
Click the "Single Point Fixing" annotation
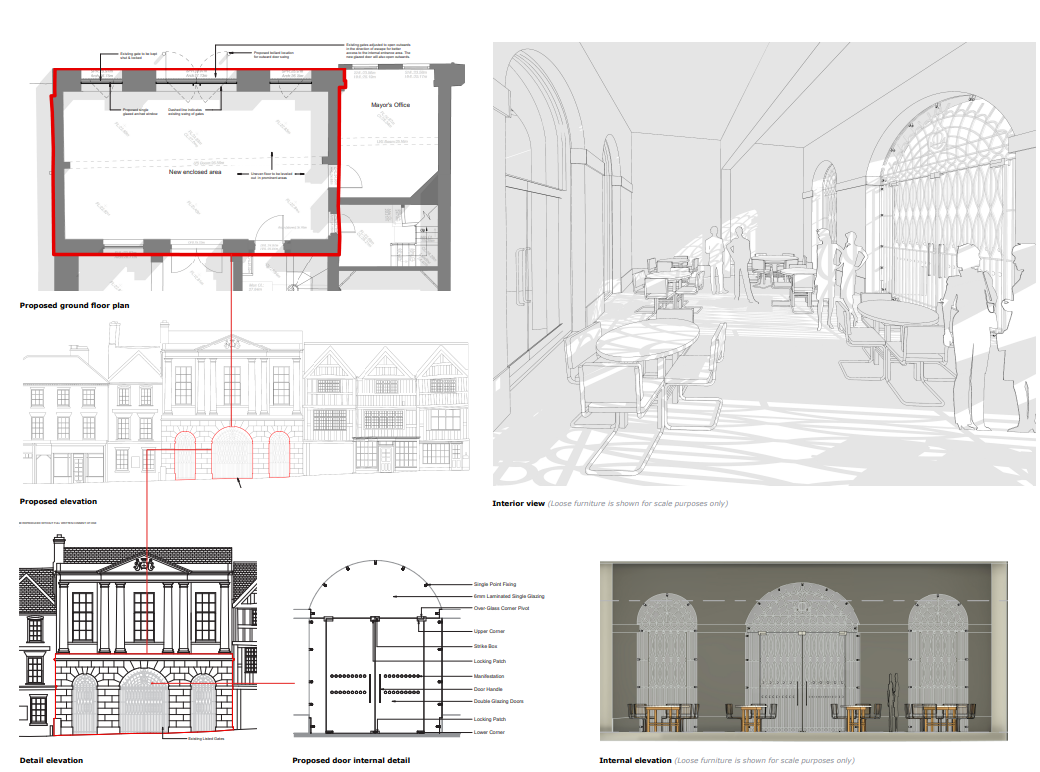pos(495,584)
